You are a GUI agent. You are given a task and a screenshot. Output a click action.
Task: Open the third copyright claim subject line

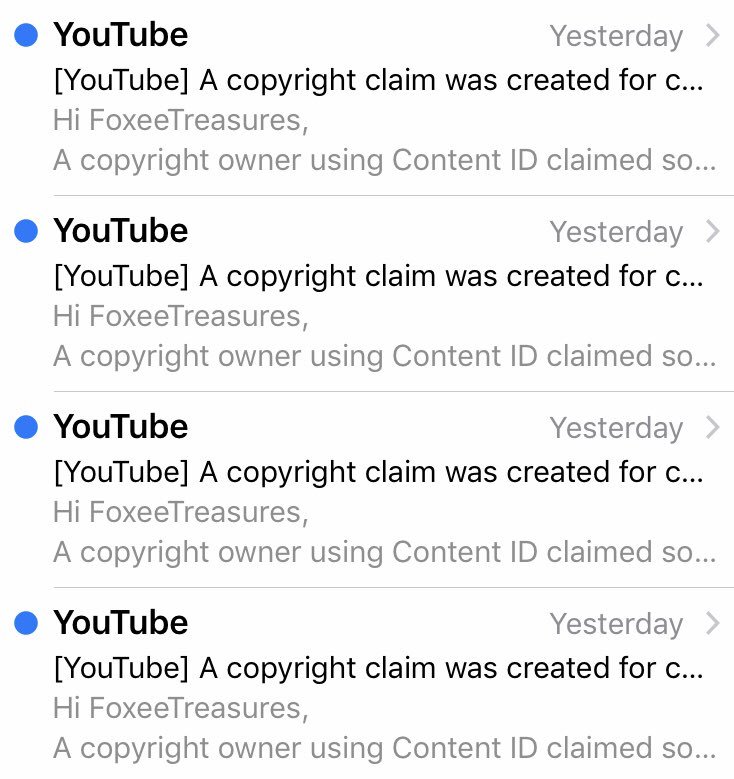(x=379, y=472)
